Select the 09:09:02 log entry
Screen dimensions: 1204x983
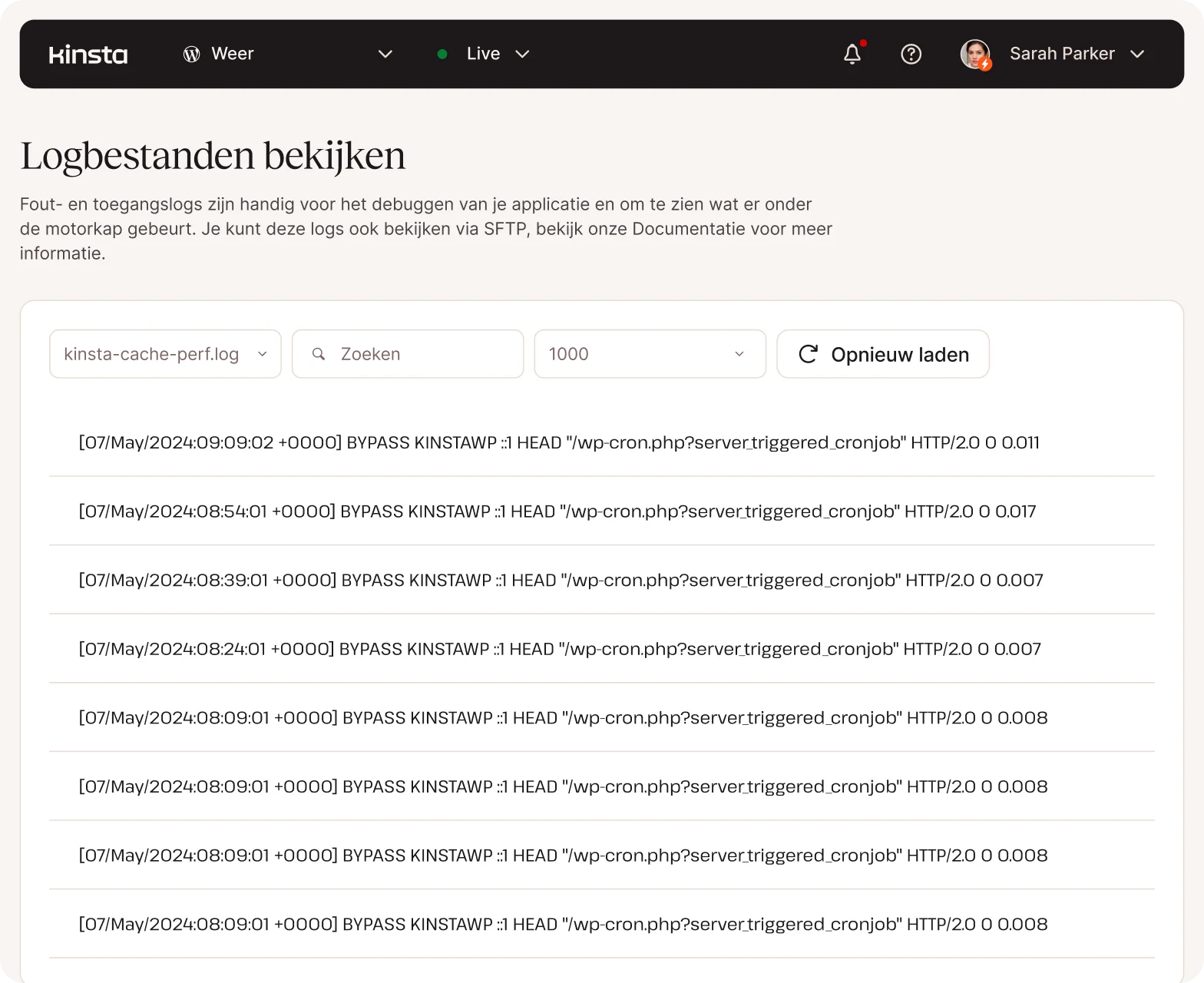[559, 442]
